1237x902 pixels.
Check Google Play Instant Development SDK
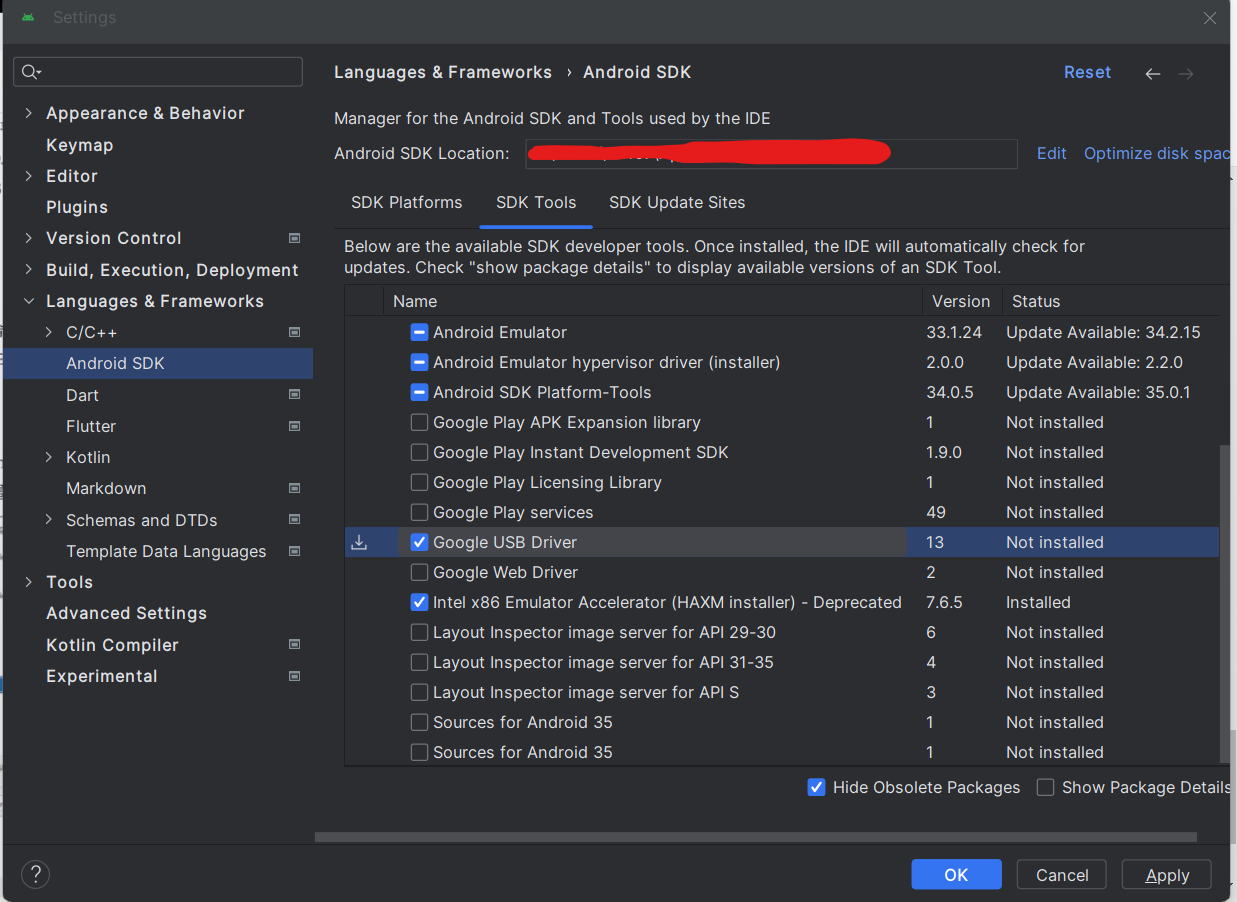coord(419,452)
